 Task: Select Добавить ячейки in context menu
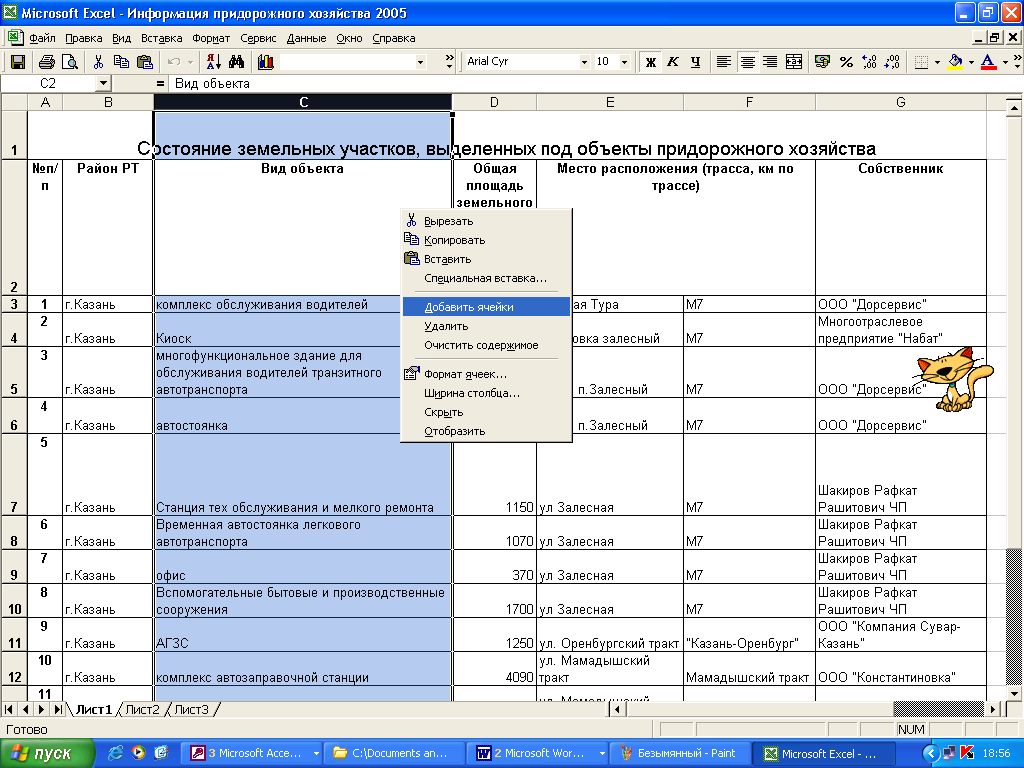[487, 306]
